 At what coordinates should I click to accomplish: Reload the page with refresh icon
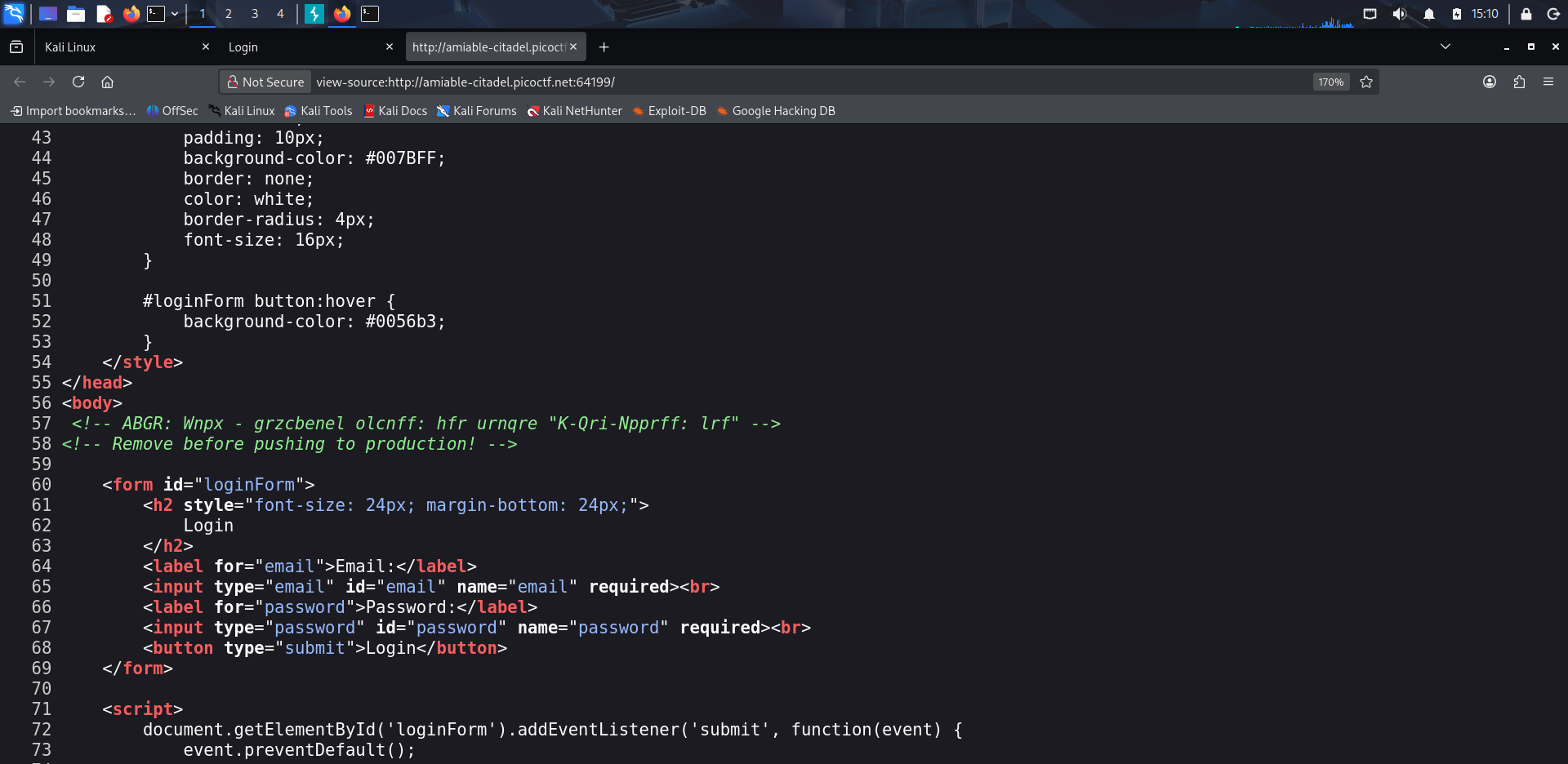click(x=78, y=82)
